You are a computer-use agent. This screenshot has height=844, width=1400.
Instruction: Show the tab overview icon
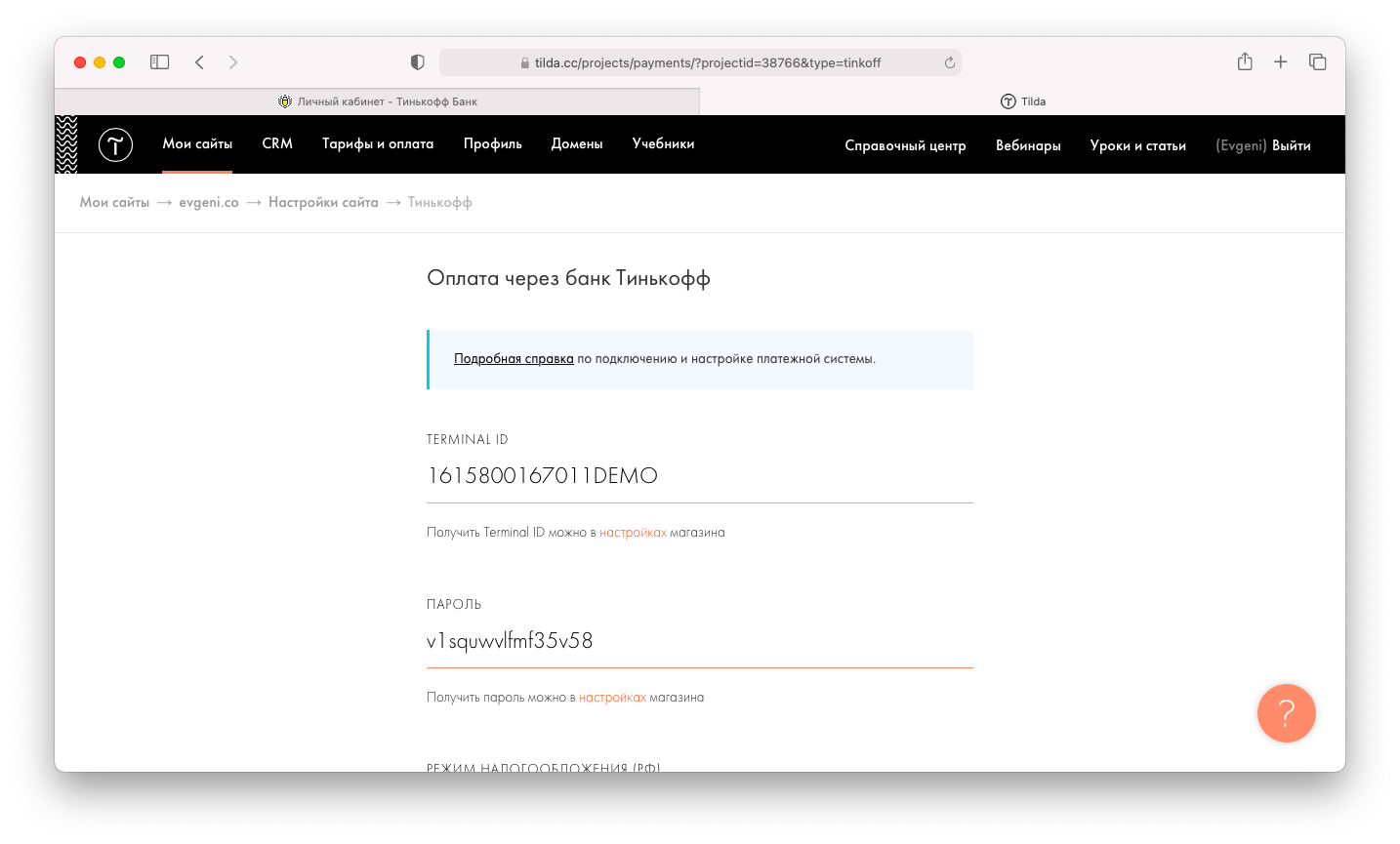[x=1318, y=62]
